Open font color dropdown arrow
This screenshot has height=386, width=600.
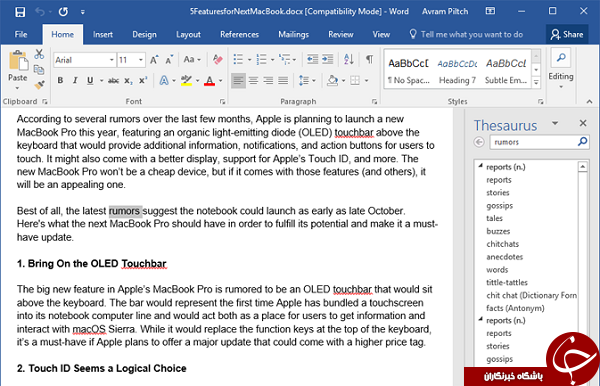tap(220, 81)
